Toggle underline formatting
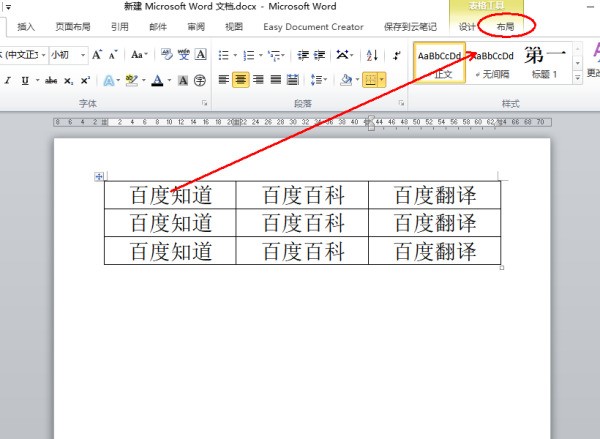This screenshot has height=439, width=600. pyautogui.click(x=25, y=80)
